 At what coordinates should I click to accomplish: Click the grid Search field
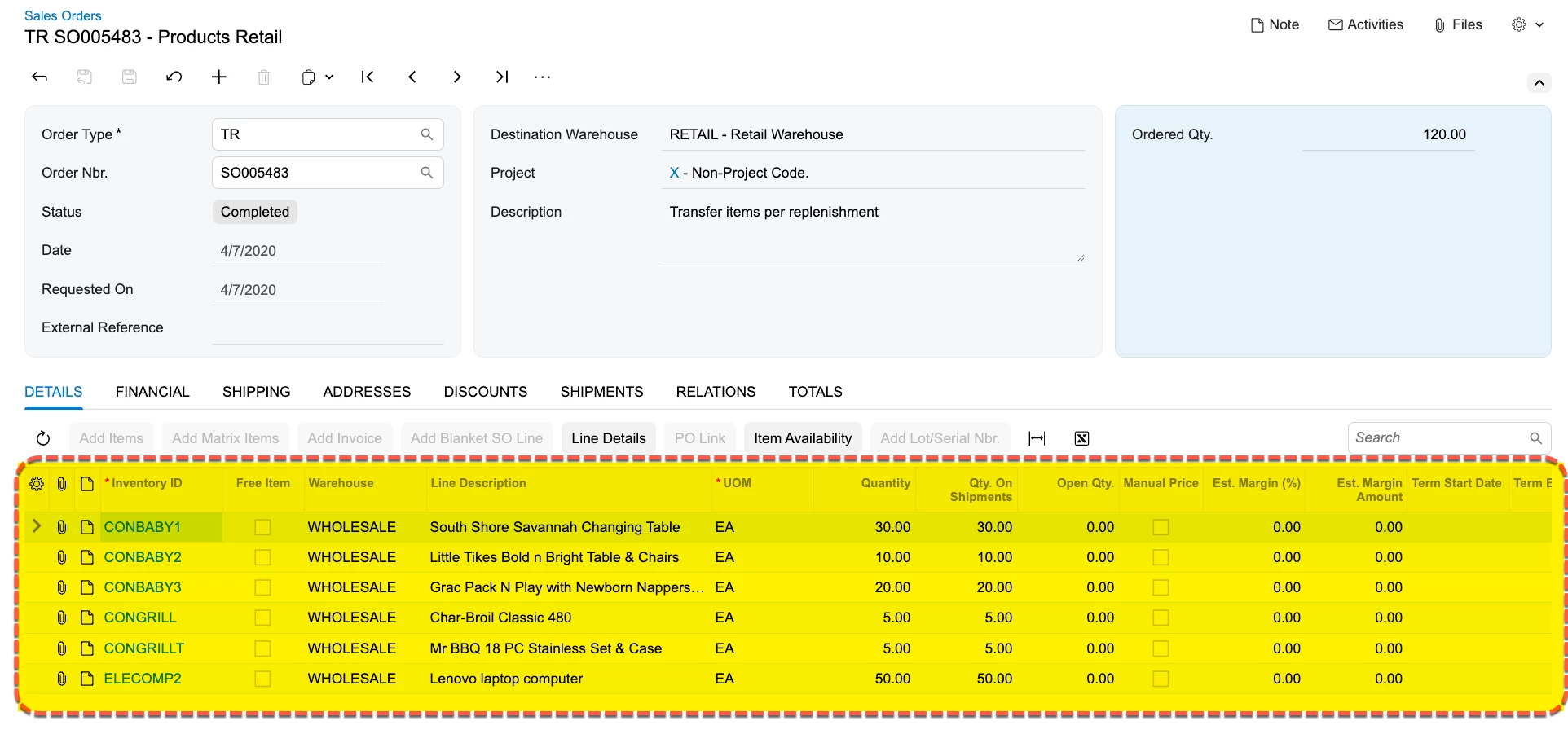click(x=1449, y=438)
